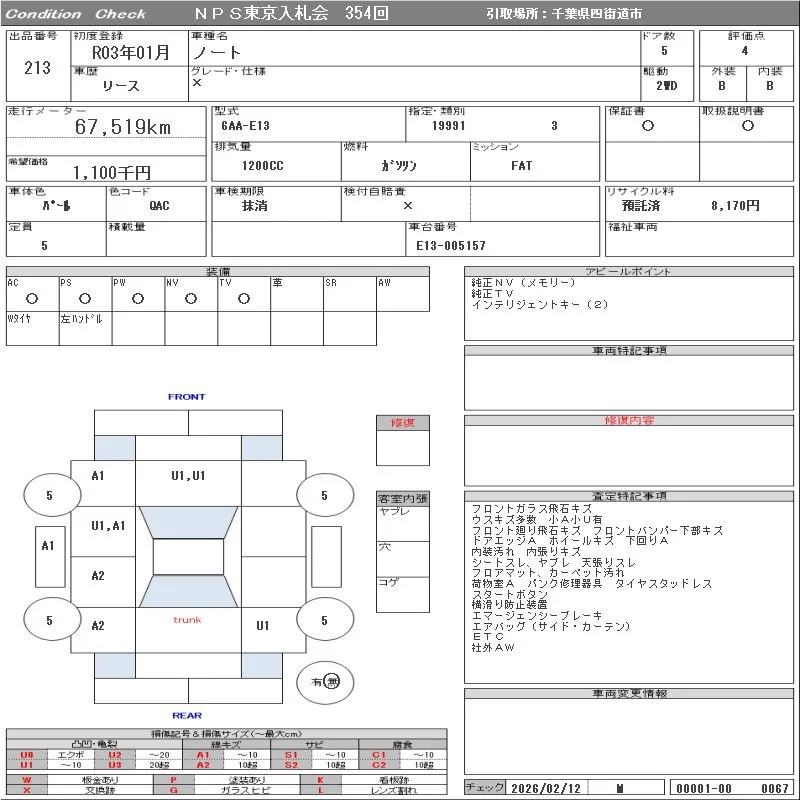Click the 67,519km mileage field

123,127
